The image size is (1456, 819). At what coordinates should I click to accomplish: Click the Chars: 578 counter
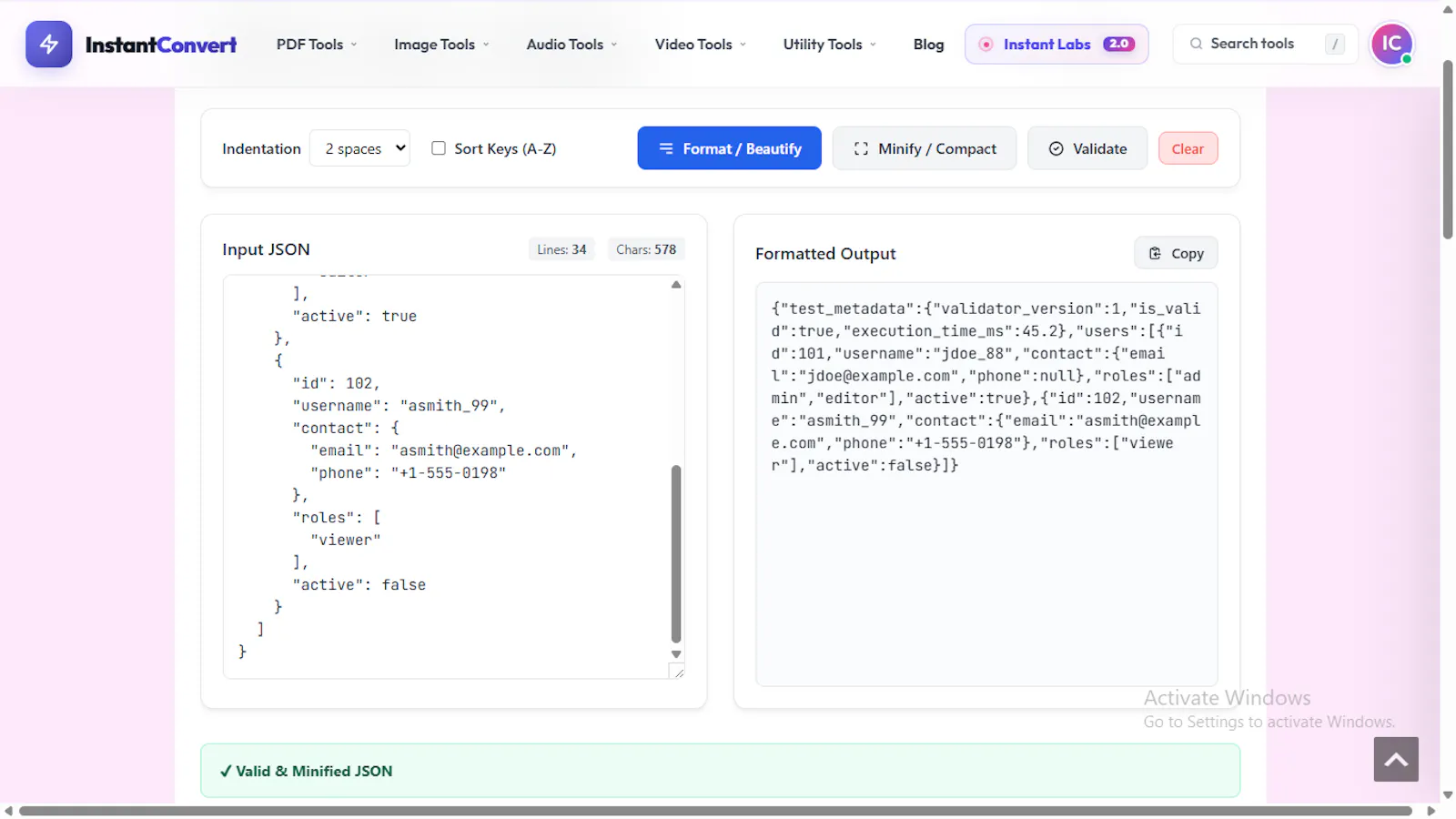coord(646,249)
